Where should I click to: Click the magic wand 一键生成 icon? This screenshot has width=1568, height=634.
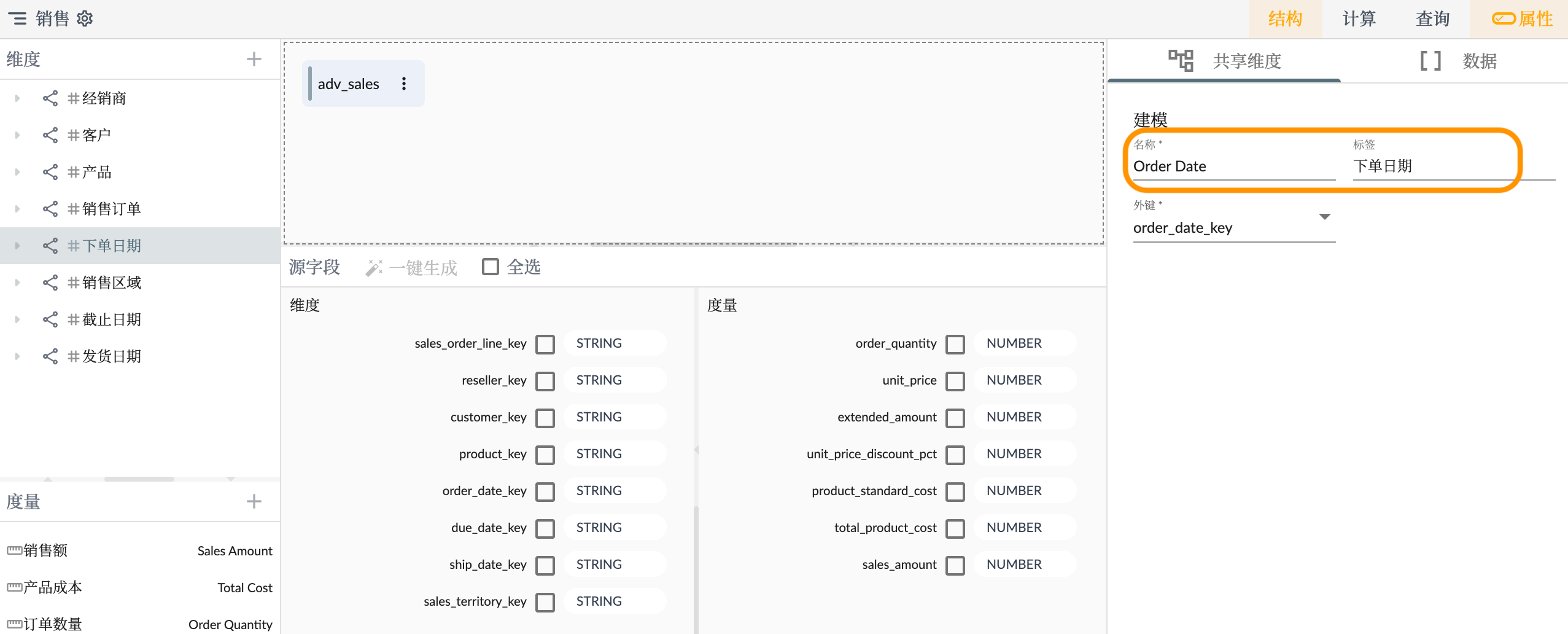tap(373, 268)
